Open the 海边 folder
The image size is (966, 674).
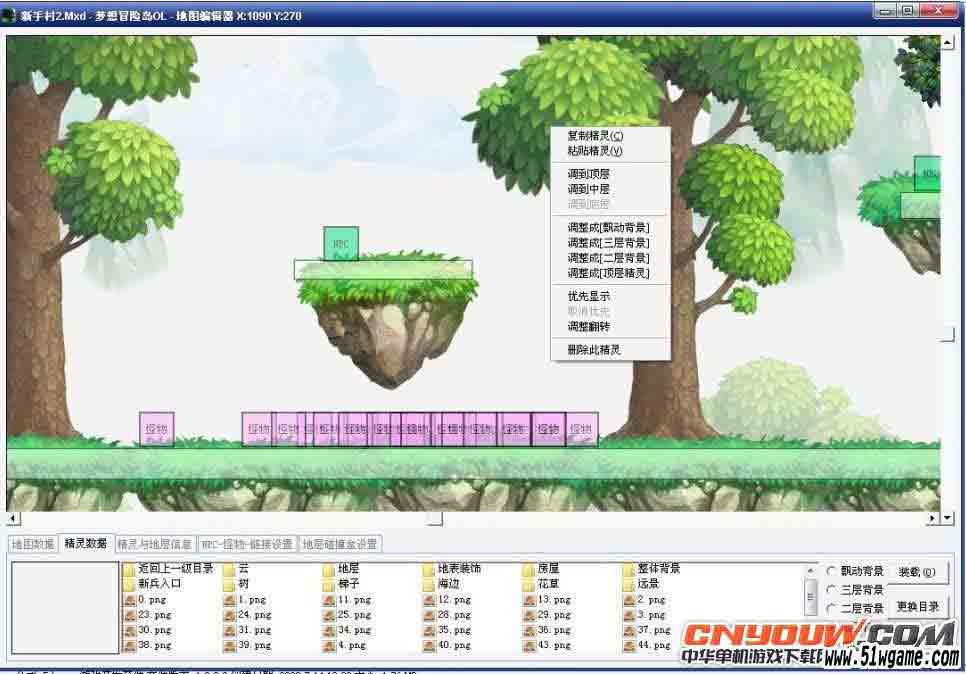[x=442, y=583]
